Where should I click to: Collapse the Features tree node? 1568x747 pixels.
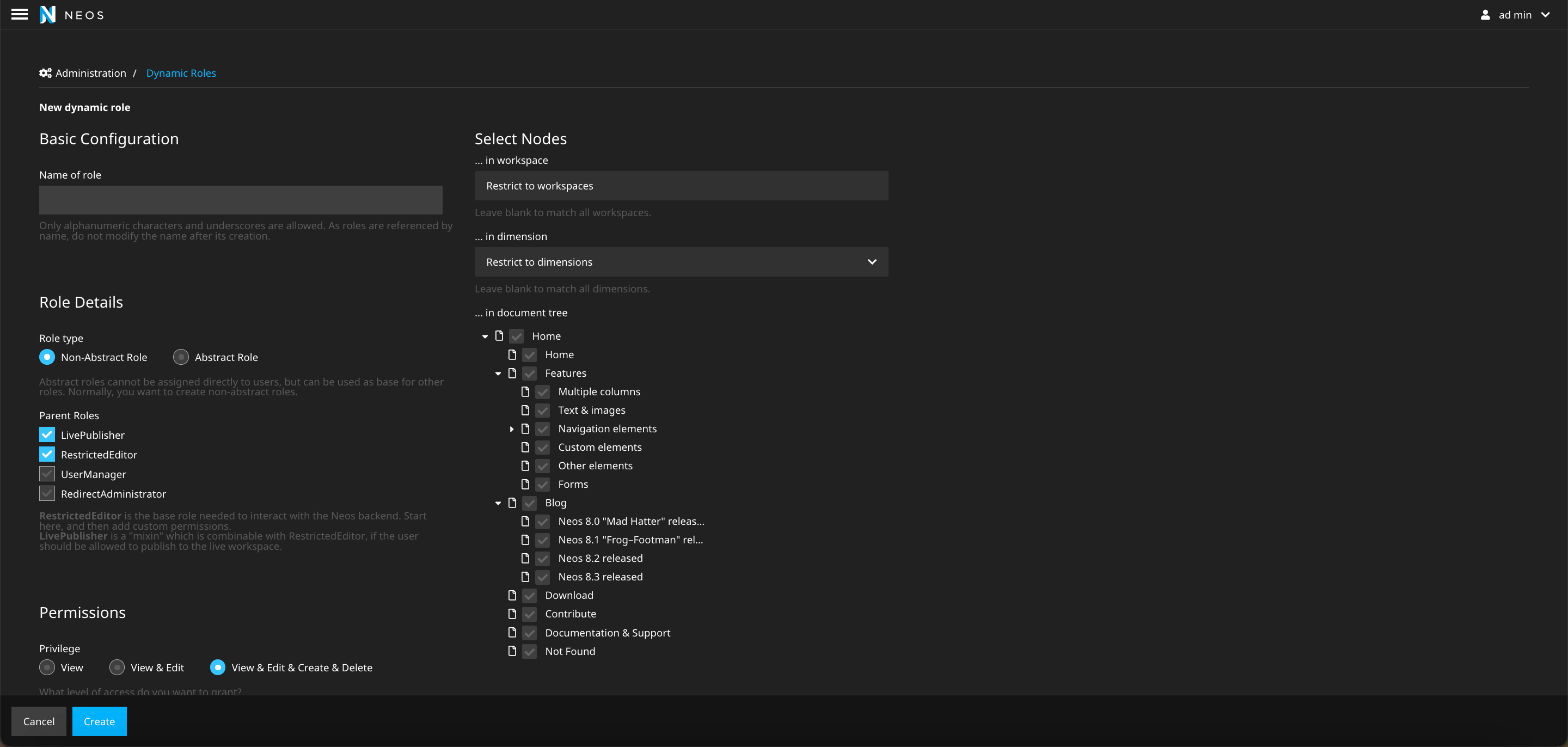click(x=498, y=373)
